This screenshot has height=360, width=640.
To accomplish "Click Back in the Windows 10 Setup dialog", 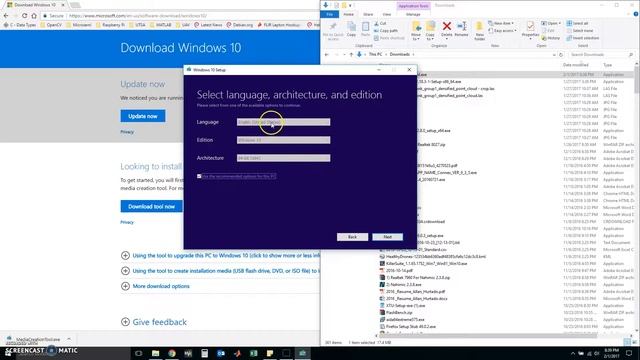I will click(352, 237).
